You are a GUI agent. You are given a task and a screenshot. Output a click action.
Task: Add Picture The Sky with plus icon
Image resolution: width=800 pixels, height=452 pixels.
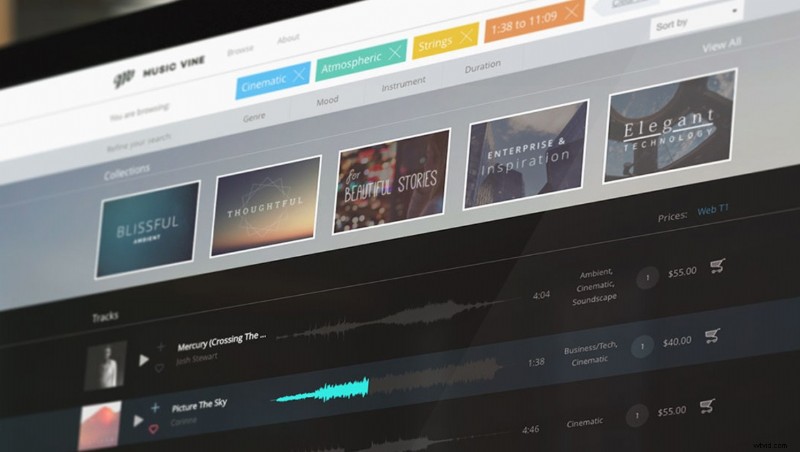(x=155, y=408)
